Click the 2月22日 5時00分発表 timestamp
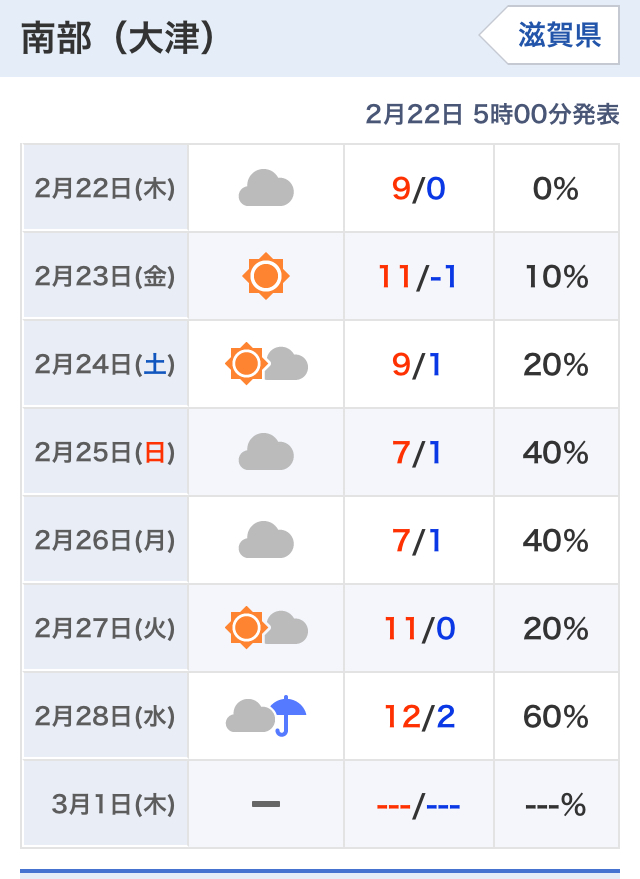The width and height of the screenshot is (640, 879). [492, 114]
